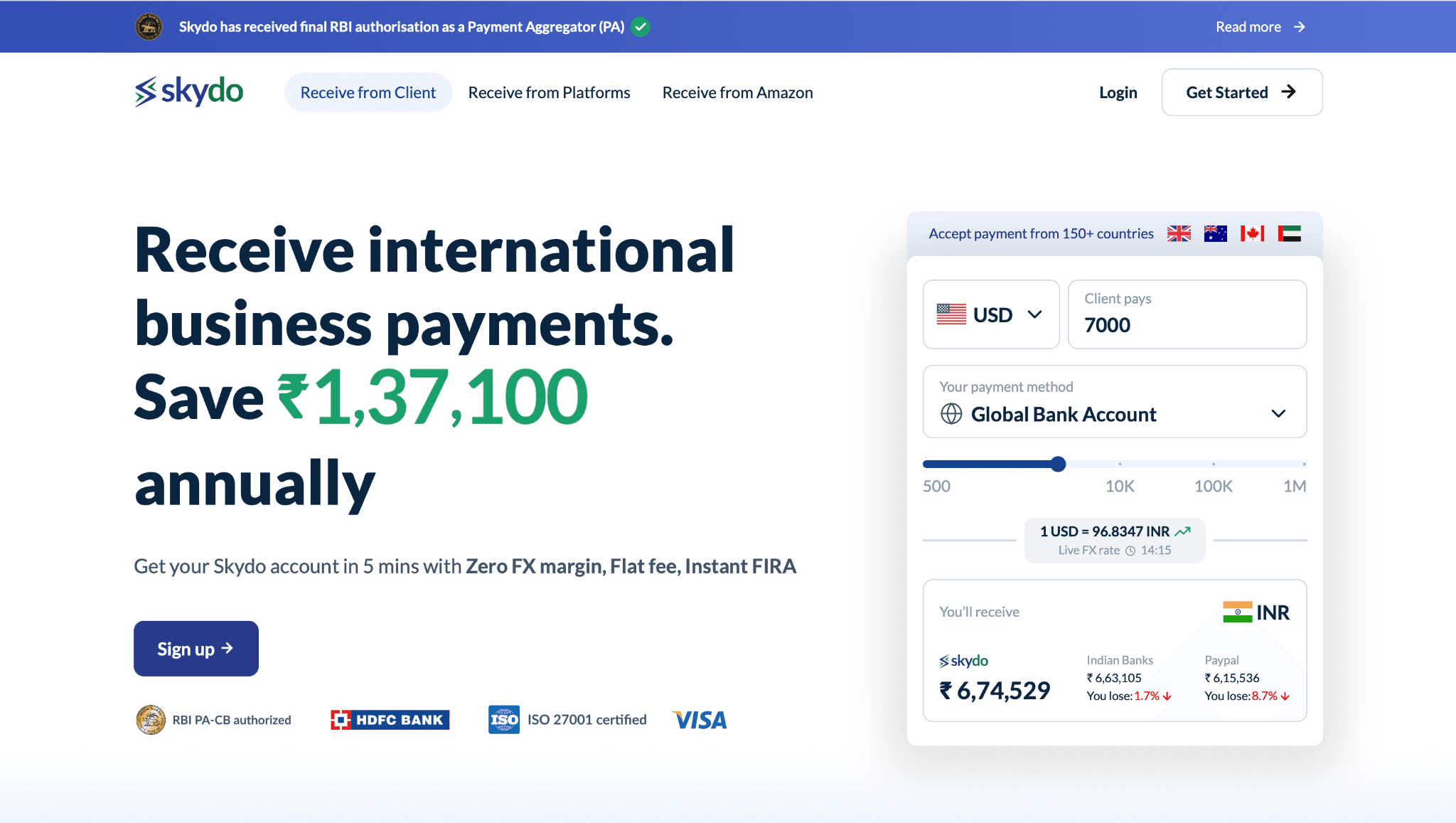Click the green trend arrow by the FX rate
This screenshot has width=1456, height=823.
click(1183, 531)
